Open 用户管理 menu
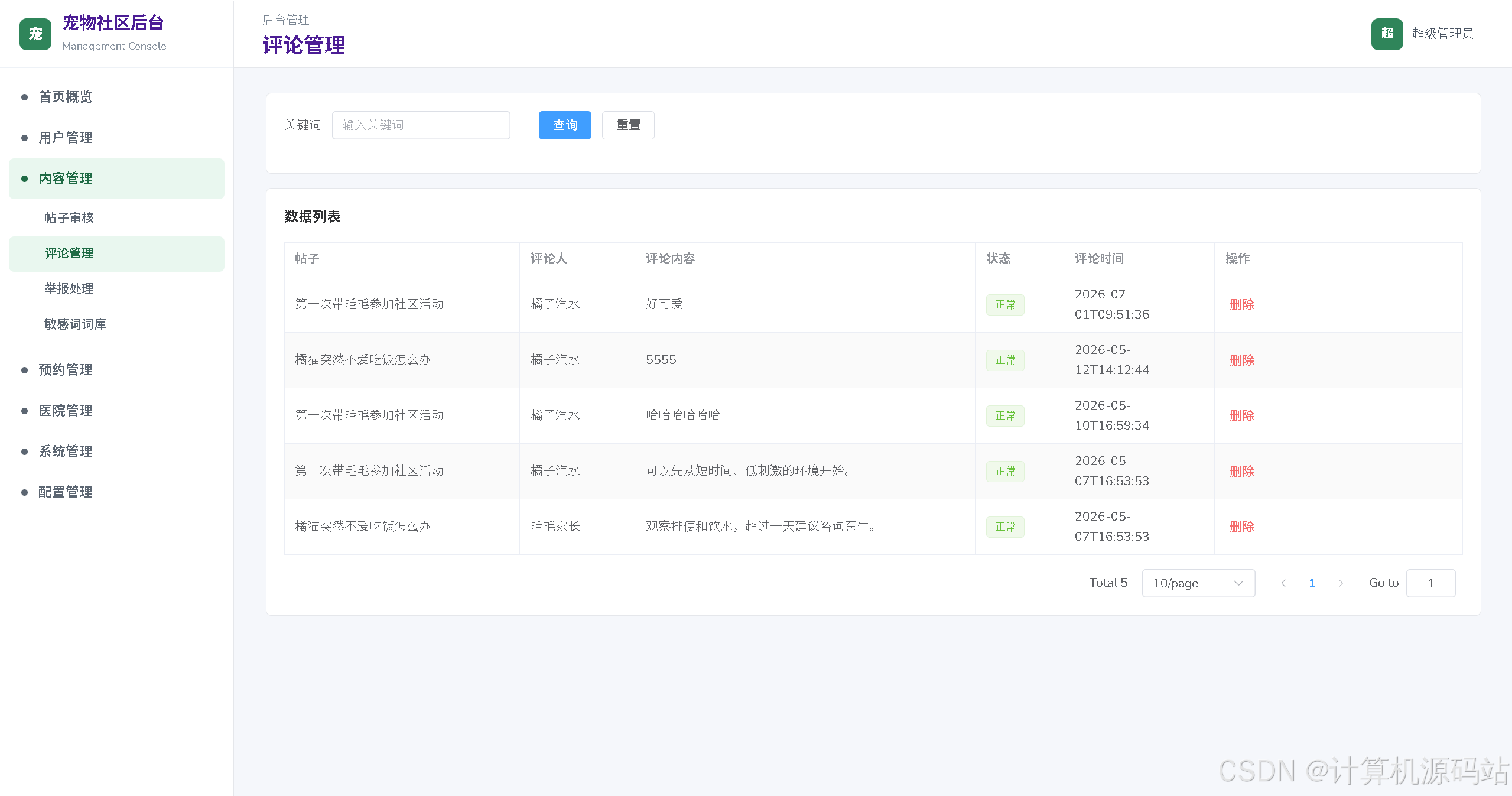Image resolution: width=1512 pixels, height=796 pixels. click(x=116, y=138)
